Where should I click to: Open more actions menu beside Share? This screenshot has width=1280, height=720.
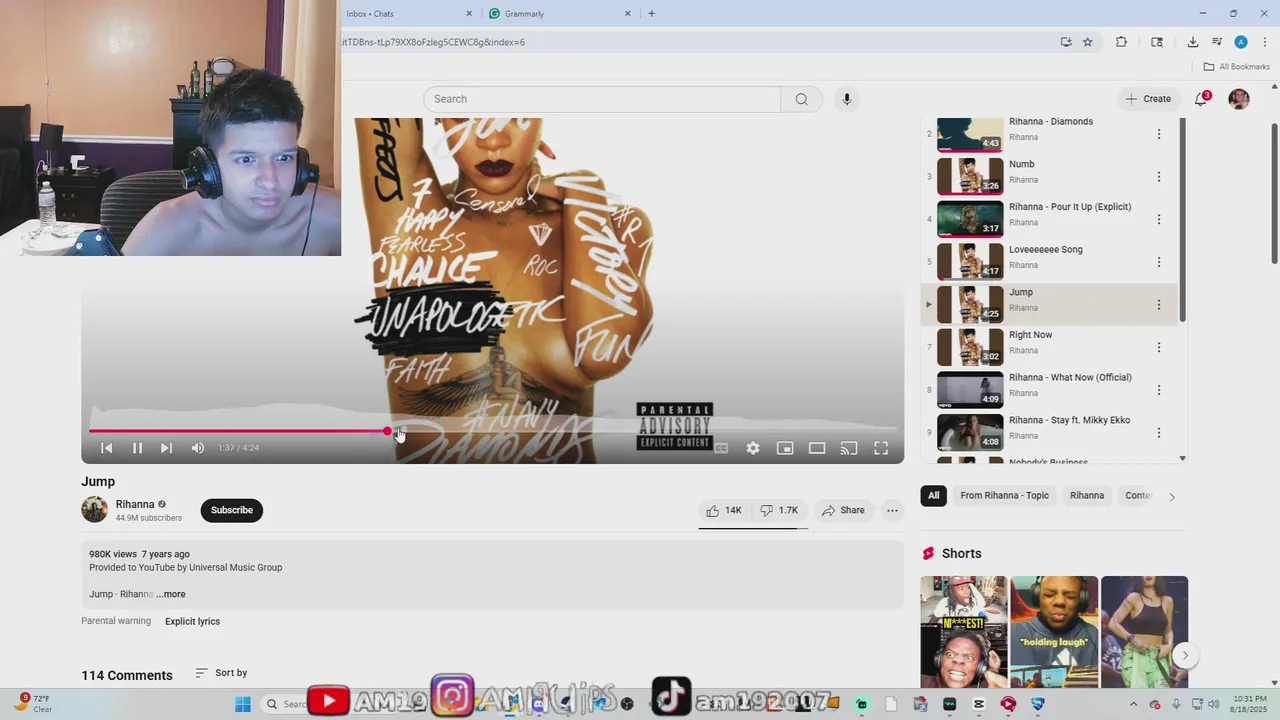pyautogui.click(x=892, y=510)
